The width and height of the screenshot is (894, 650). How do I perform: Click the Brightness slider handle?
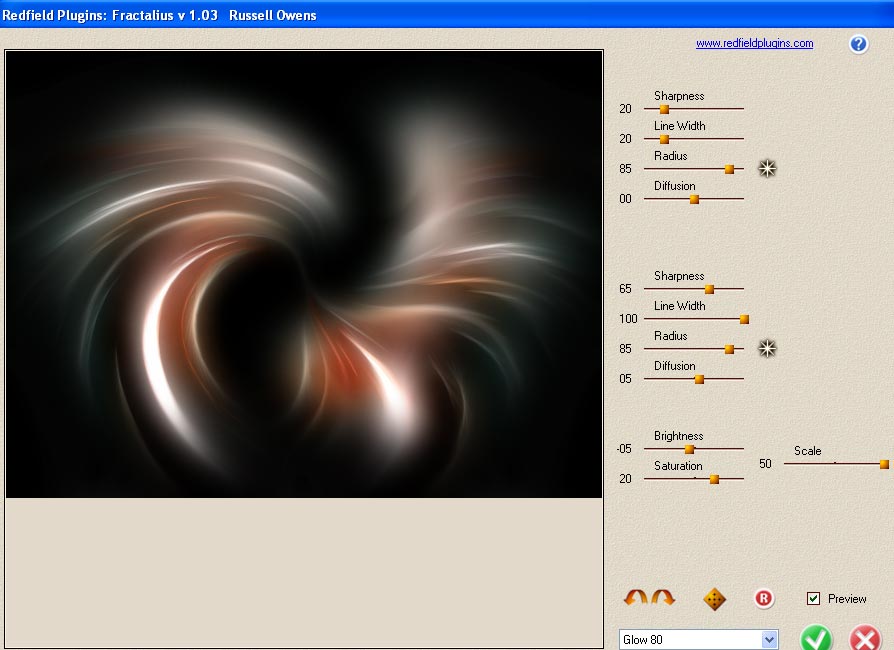689,449
